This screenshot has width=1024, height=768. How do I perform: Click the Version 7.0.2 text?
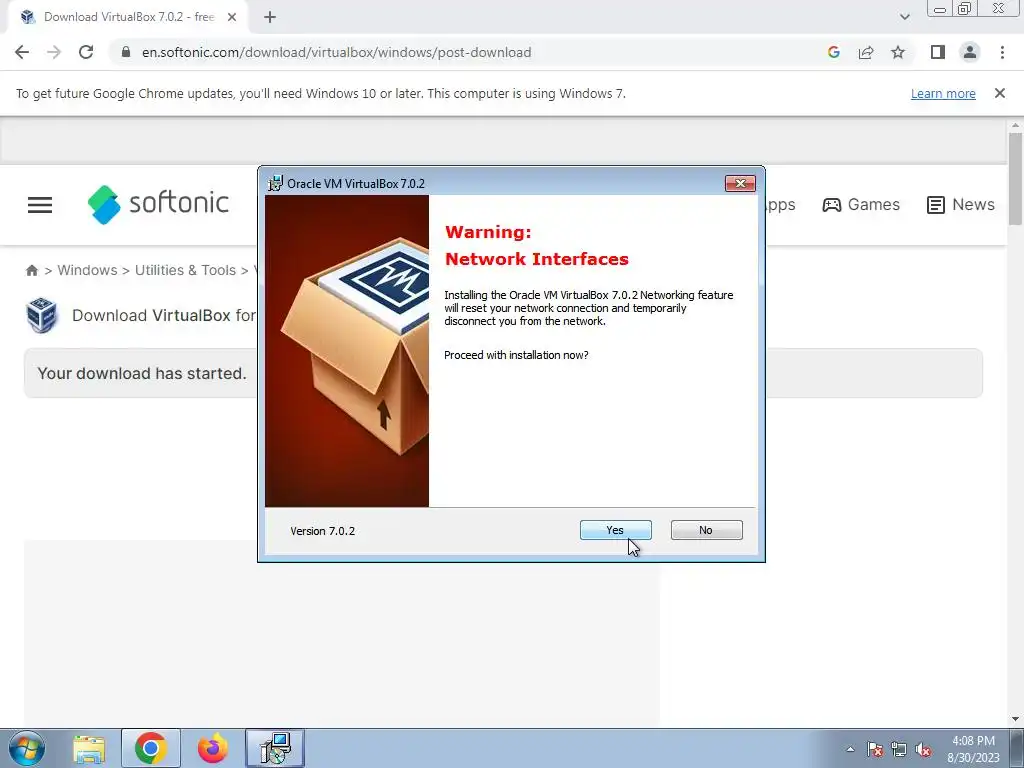323,531
